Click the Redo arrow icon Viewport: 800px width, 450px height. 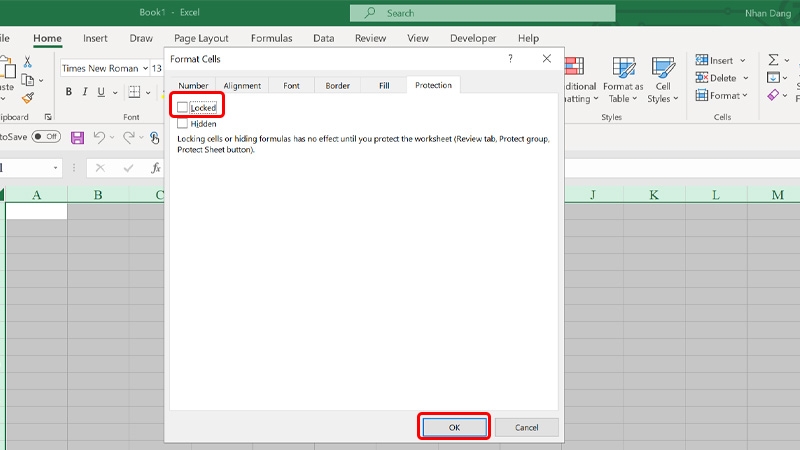pos(129,137)
